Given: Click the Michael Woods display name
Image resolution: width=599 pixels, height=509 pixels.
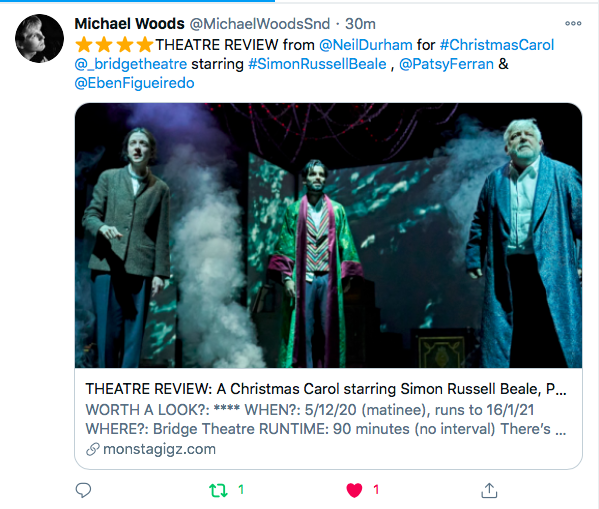Looking at the screenshot, I should pyautogui.click(x=130, y=24).
